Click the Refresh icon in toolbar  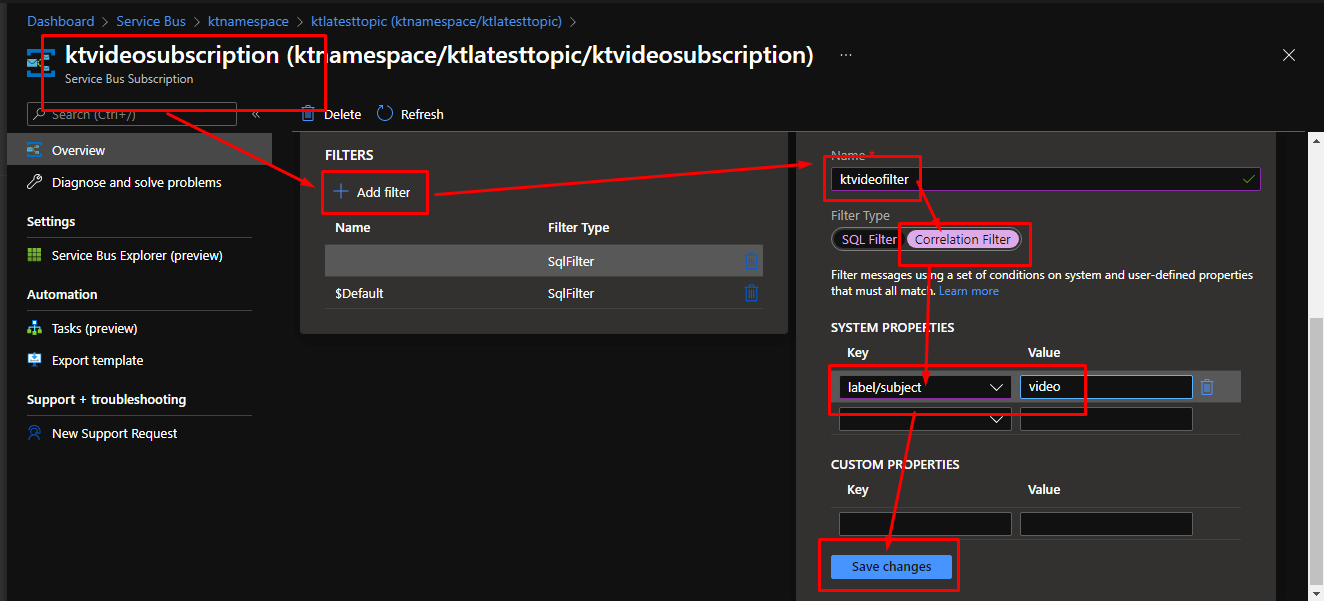tap(385, 114)
